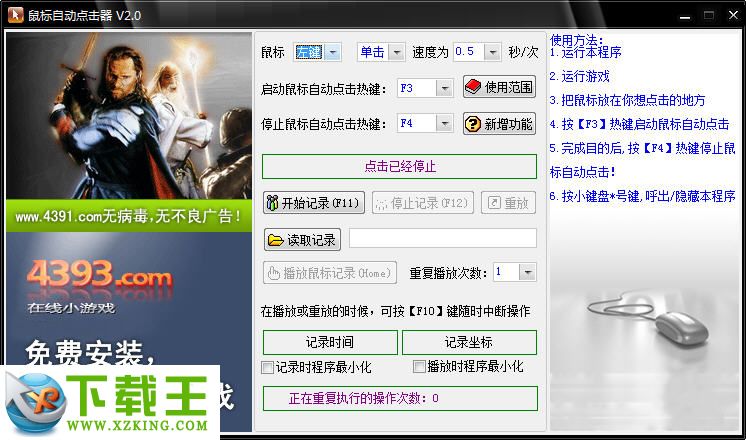
Task: Click the spinner icon on 停止记录 button
Action: 381,204
